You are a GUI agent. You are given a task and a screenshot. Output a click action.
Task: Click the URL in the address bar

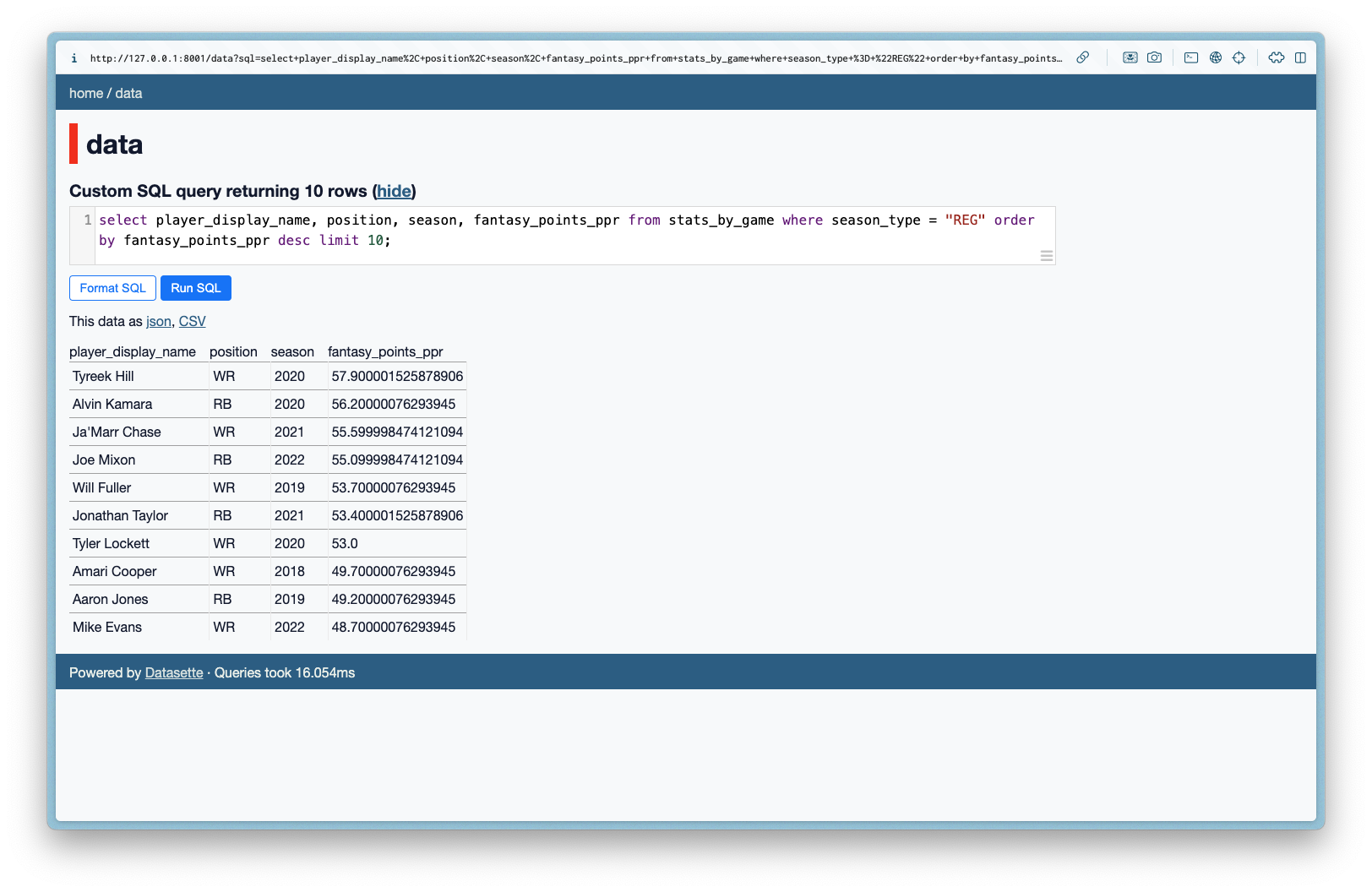point(574,58)
